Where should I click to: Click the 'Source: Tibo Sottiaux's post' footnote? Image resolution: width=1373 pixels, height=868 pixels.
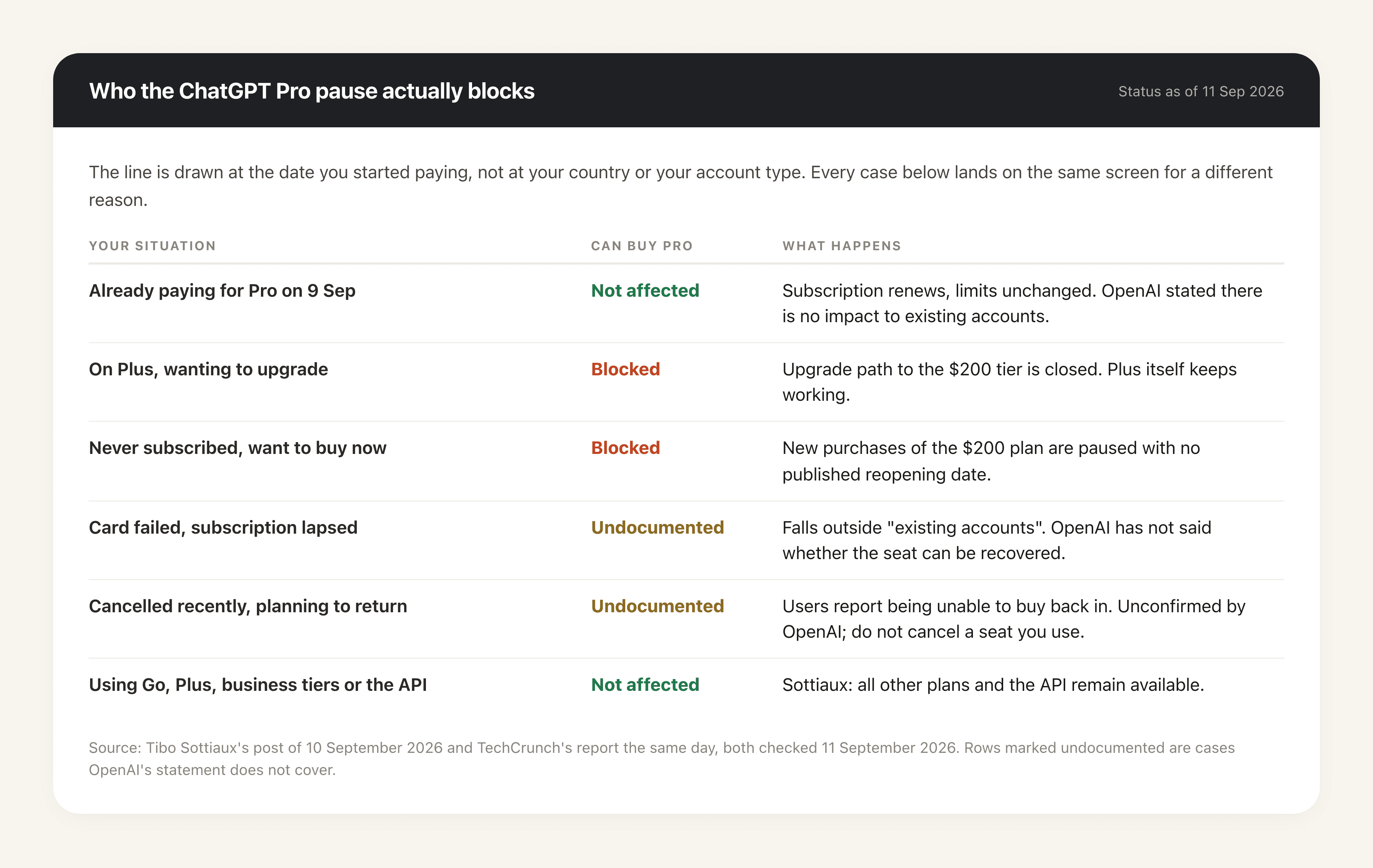[661, 758]
